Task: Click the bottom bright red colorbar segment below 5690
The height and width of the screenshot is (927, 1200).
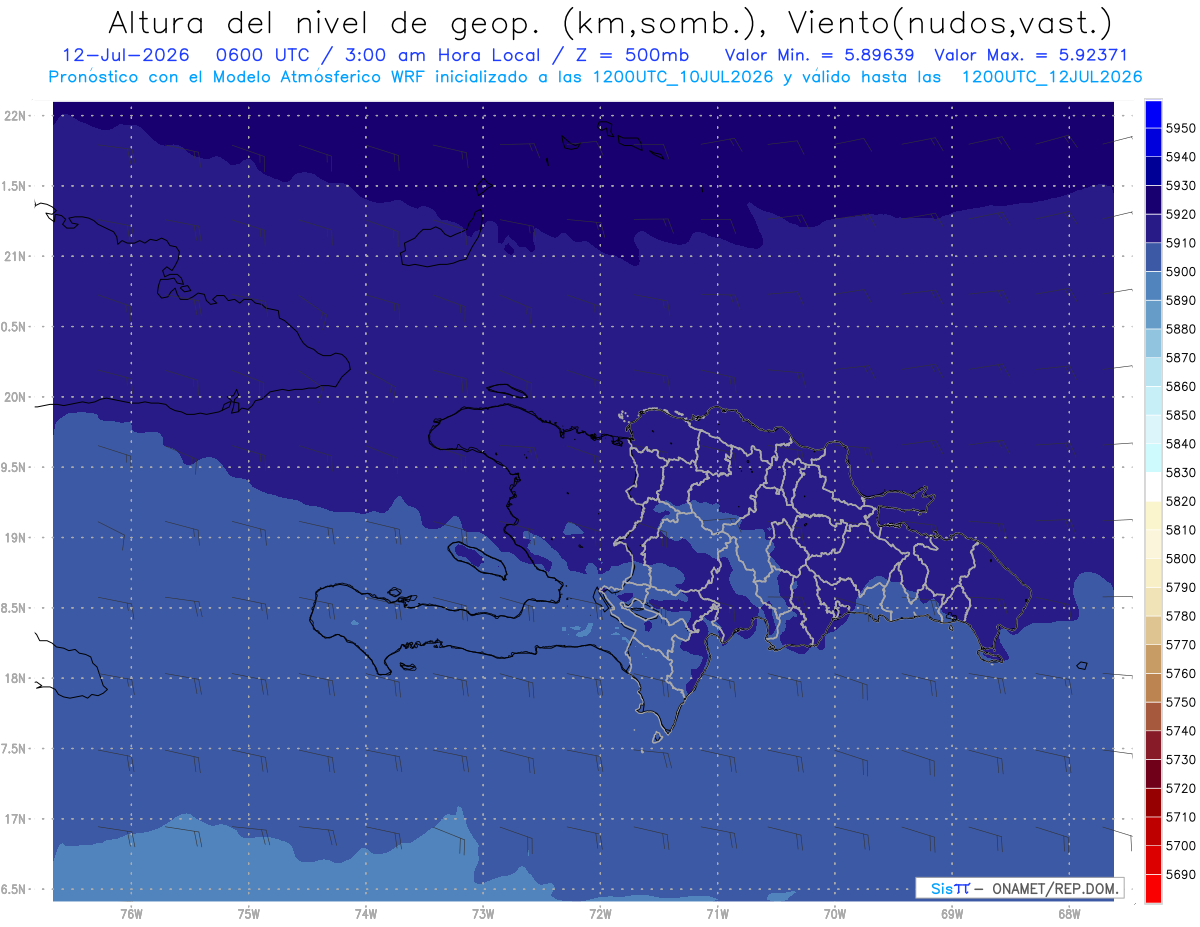Action: coord(1152,888)
